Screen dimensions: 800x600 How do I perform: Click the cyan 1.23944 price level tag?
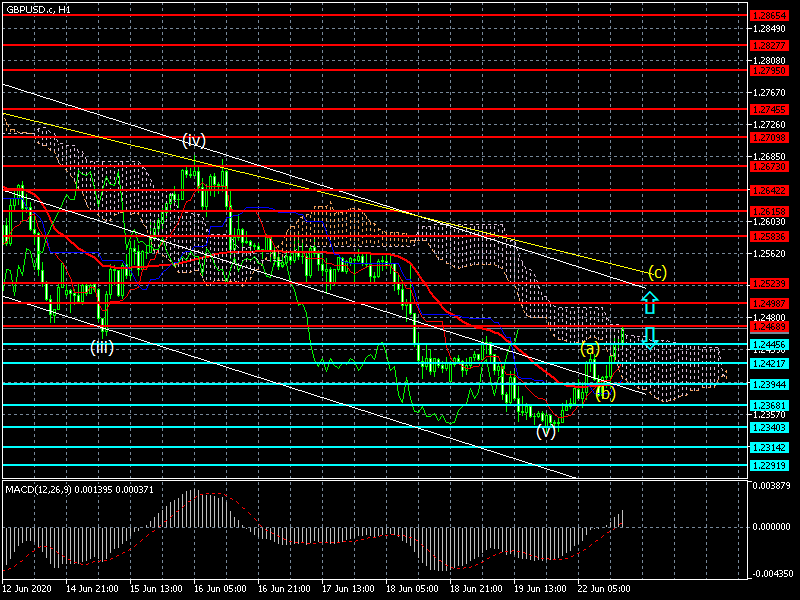pos(769,384)
